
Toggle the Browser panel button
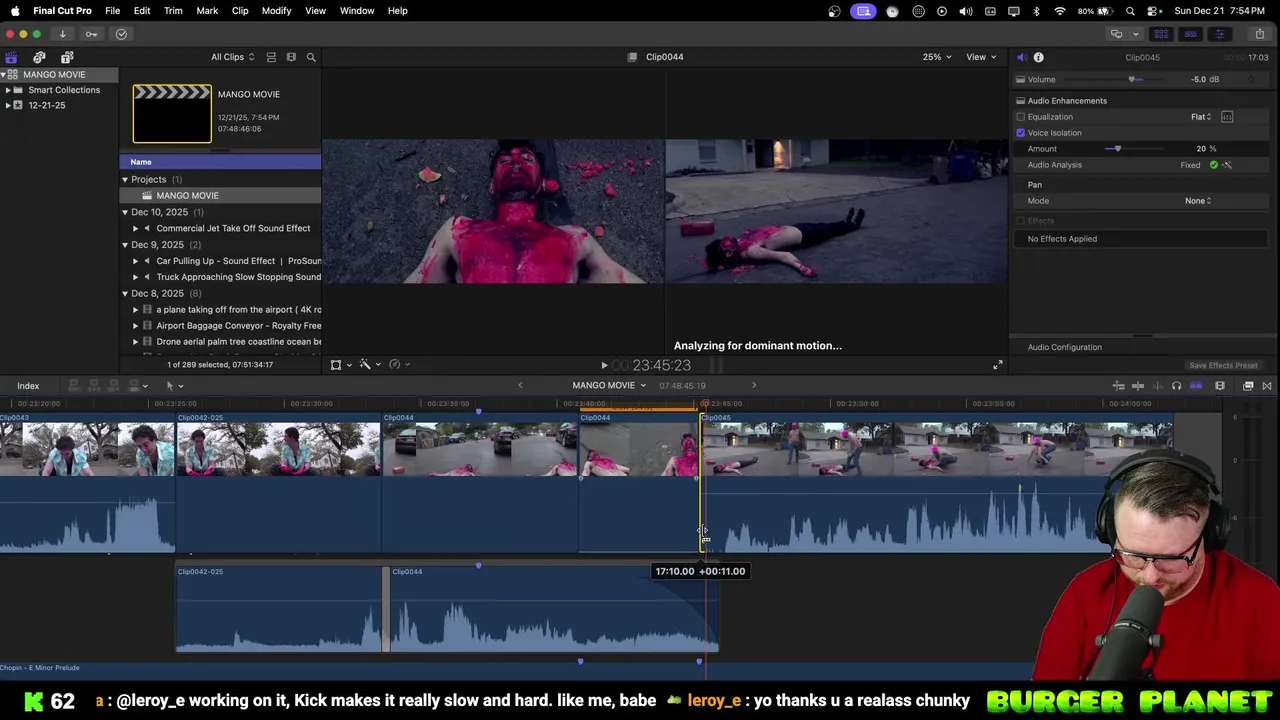click(x=1161, y=34)
